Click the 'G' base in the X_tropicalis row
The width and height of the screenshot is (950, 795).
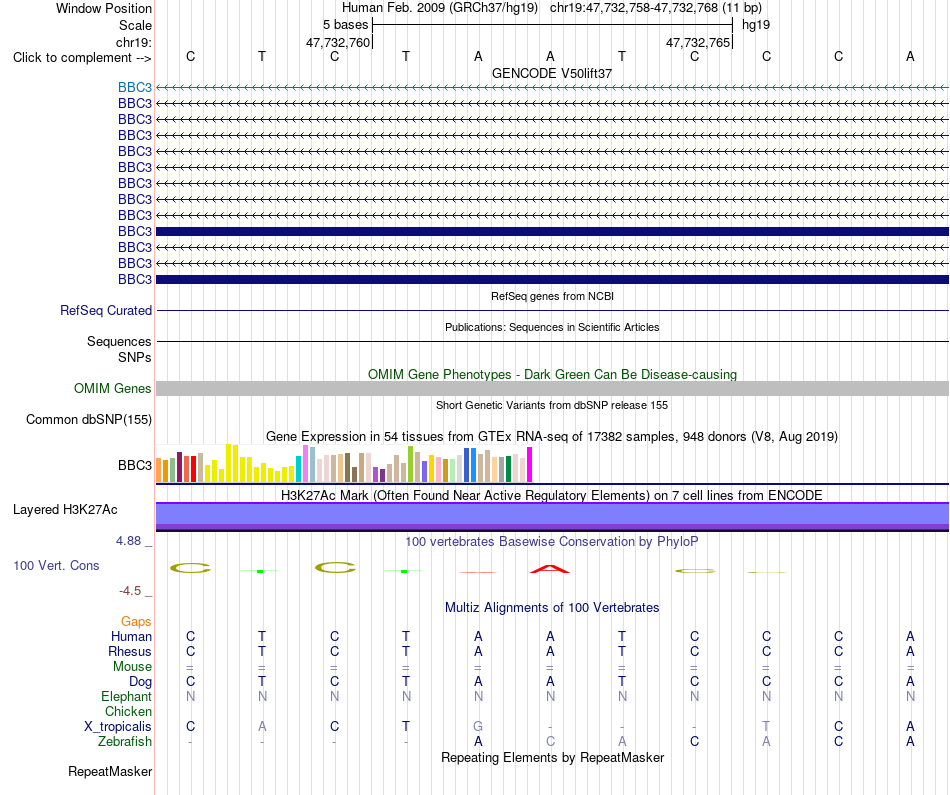[478, 726]
